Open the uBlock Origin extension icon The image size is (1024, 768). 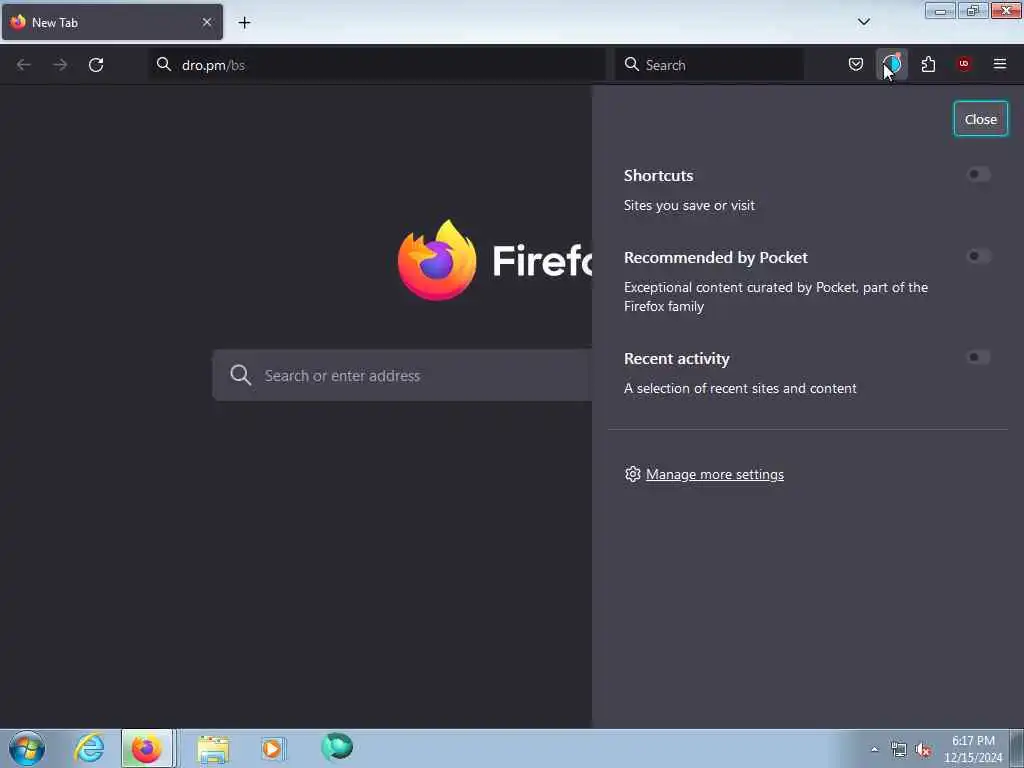[x=964, y=64]
